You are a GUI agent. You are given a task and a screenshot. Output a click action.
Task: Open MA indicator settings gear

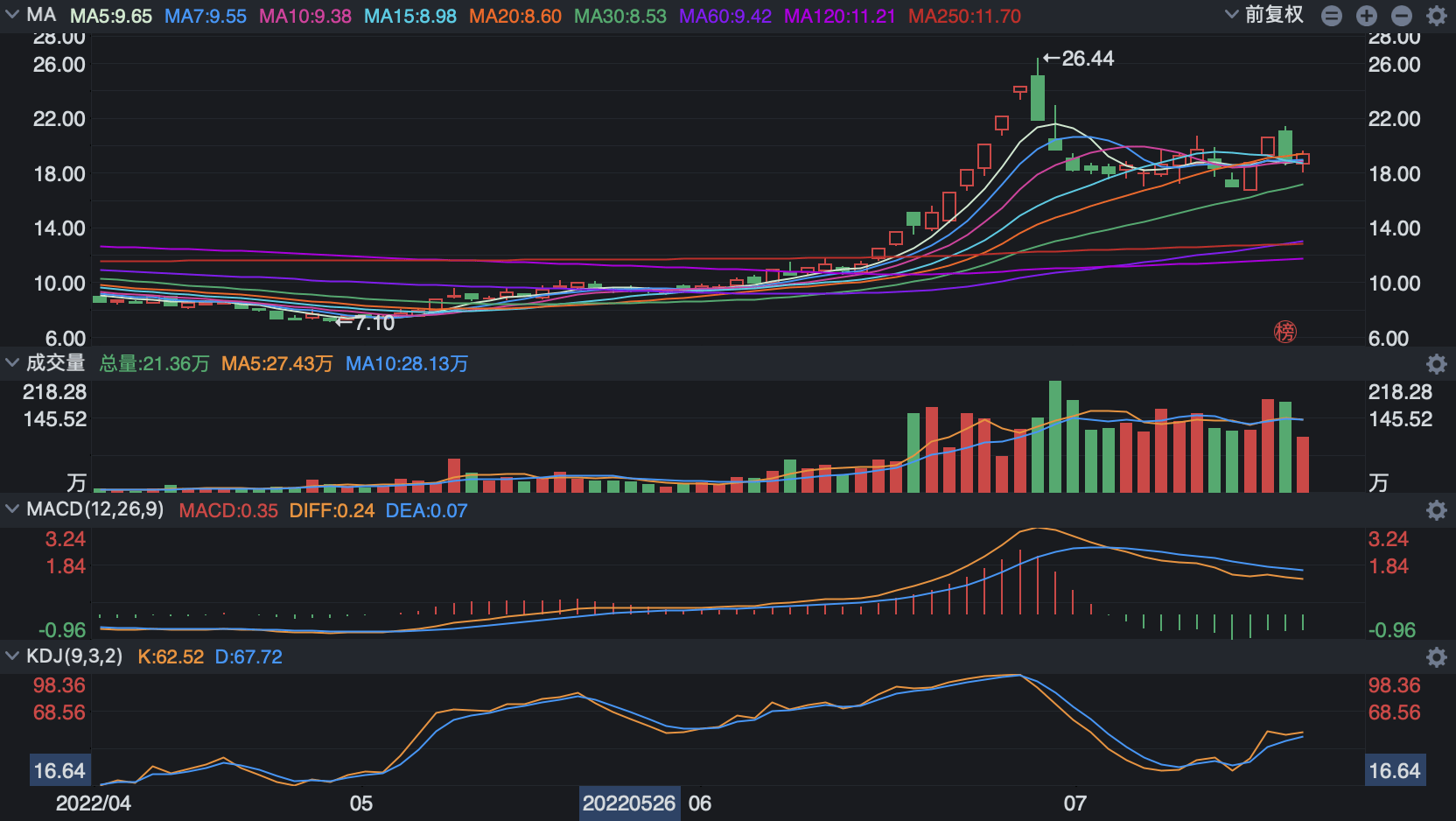(1437, 16)
